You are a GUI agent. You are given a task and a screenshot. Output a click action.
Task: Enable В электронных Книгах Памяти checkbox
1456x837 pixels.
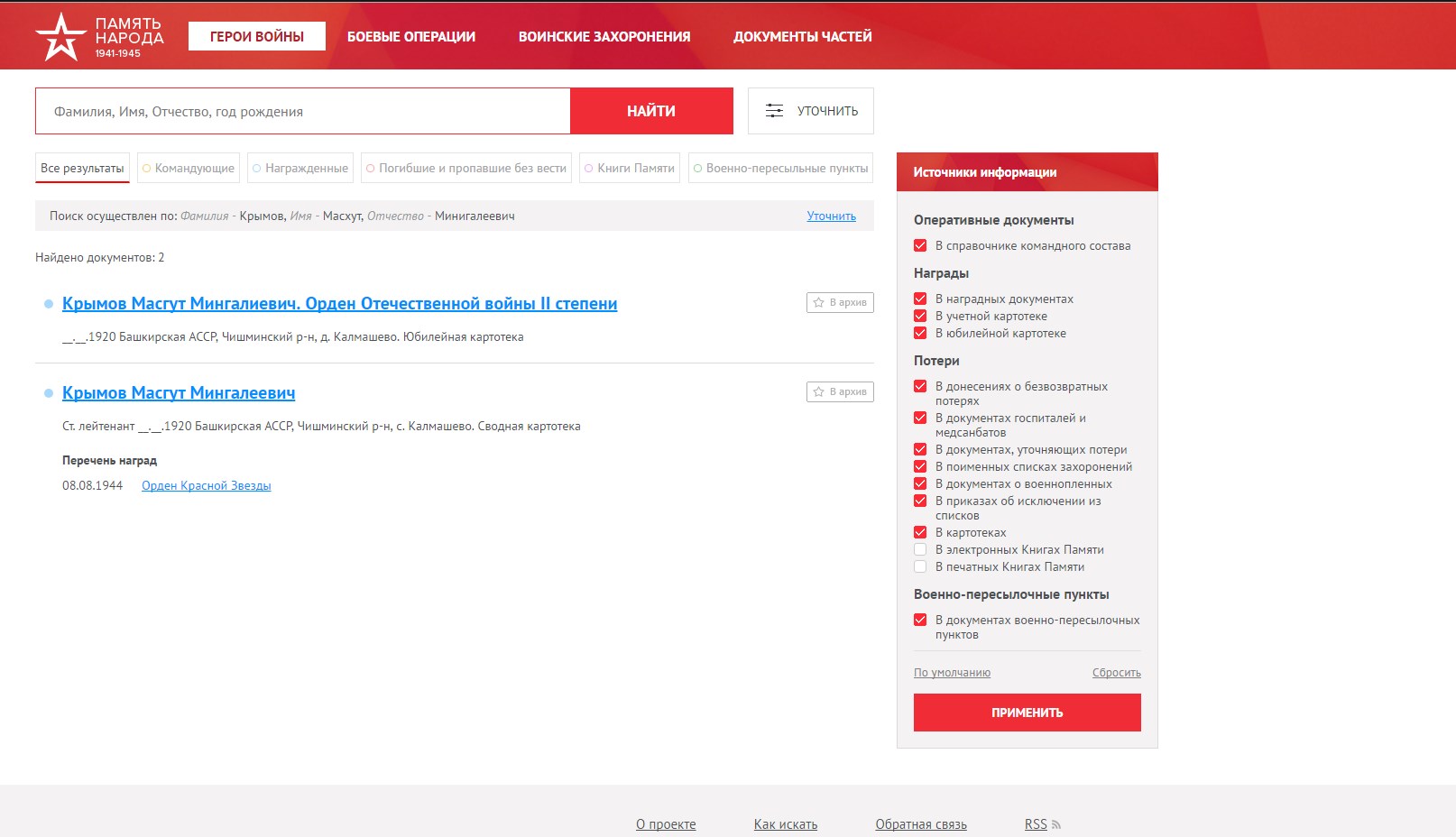(x=920, y=550)
